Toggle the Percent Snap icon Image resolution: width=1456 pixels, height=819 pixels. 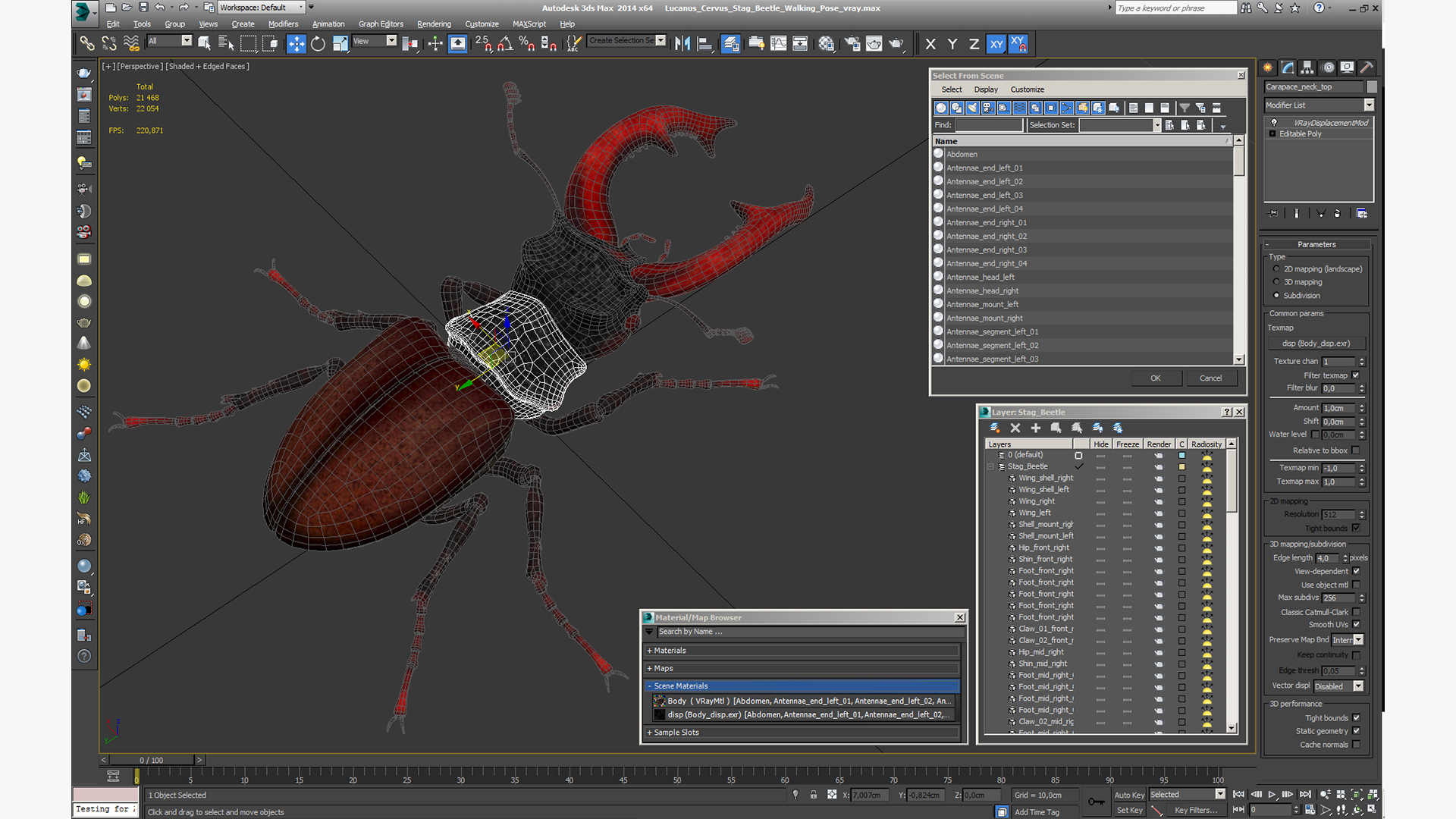coord(527,43)
